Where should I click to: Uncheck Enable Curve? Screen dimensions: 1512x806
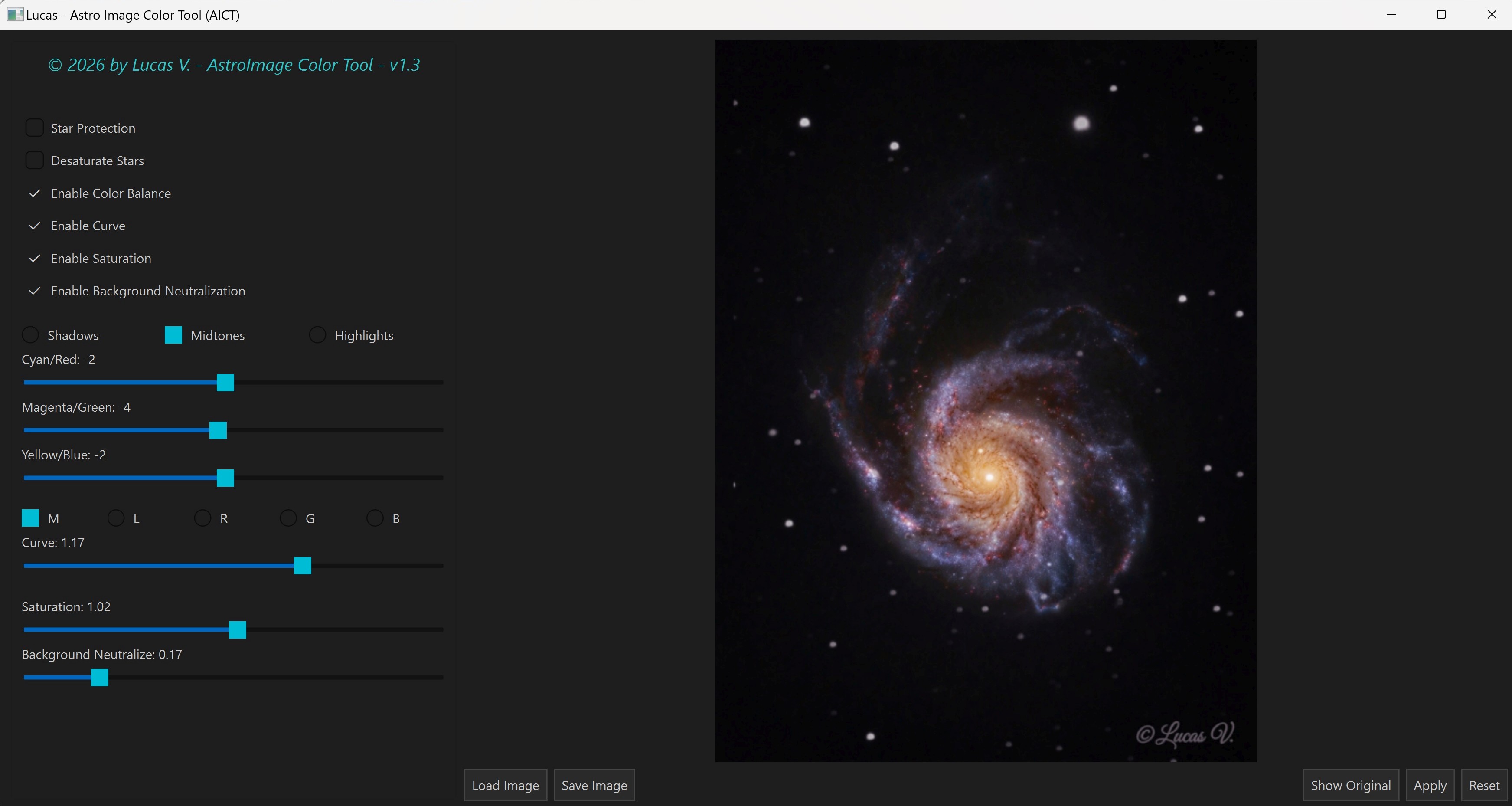pos(35,226)
